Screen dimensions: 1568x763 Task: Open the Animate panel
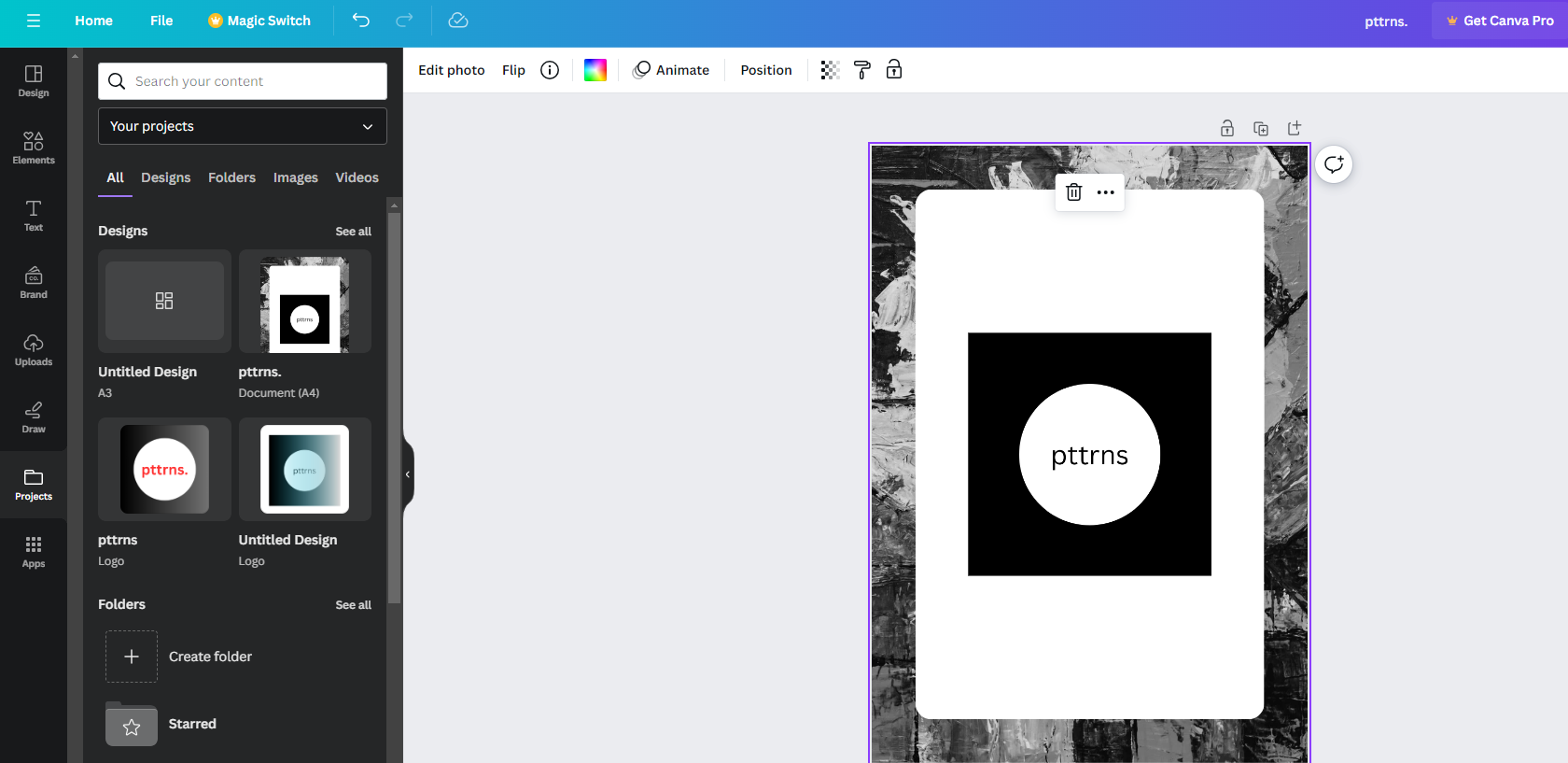coord(671,70)
